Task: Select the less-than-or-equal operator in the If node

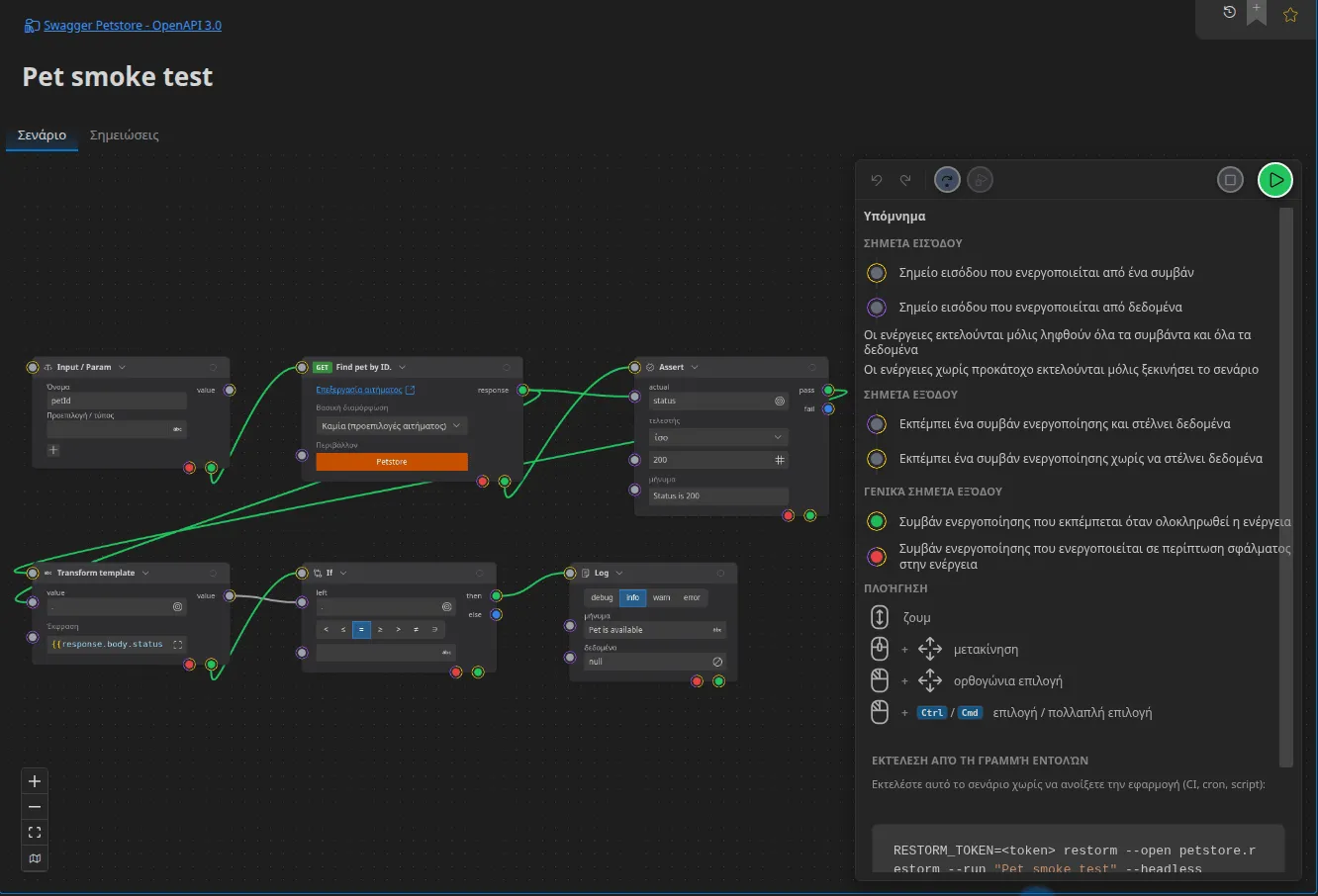Action: click(343, 629)
